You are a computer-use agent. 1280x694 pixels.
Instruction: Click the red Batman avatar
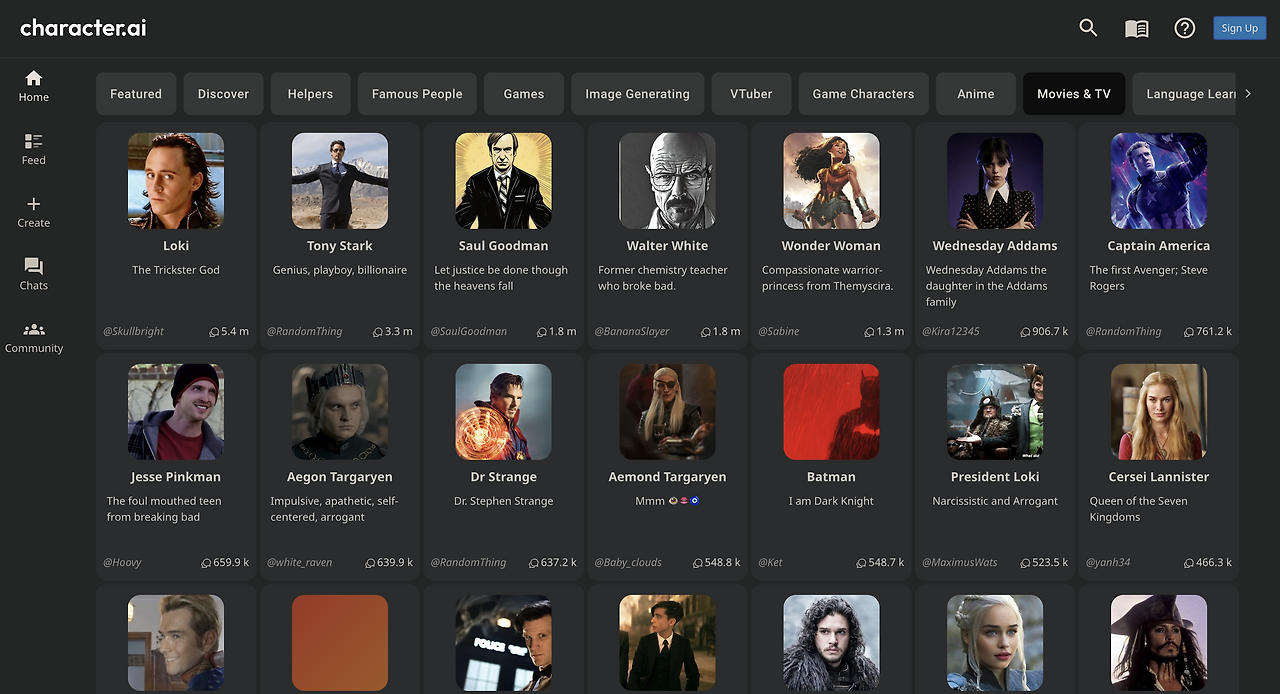click(x=831, y=412)
